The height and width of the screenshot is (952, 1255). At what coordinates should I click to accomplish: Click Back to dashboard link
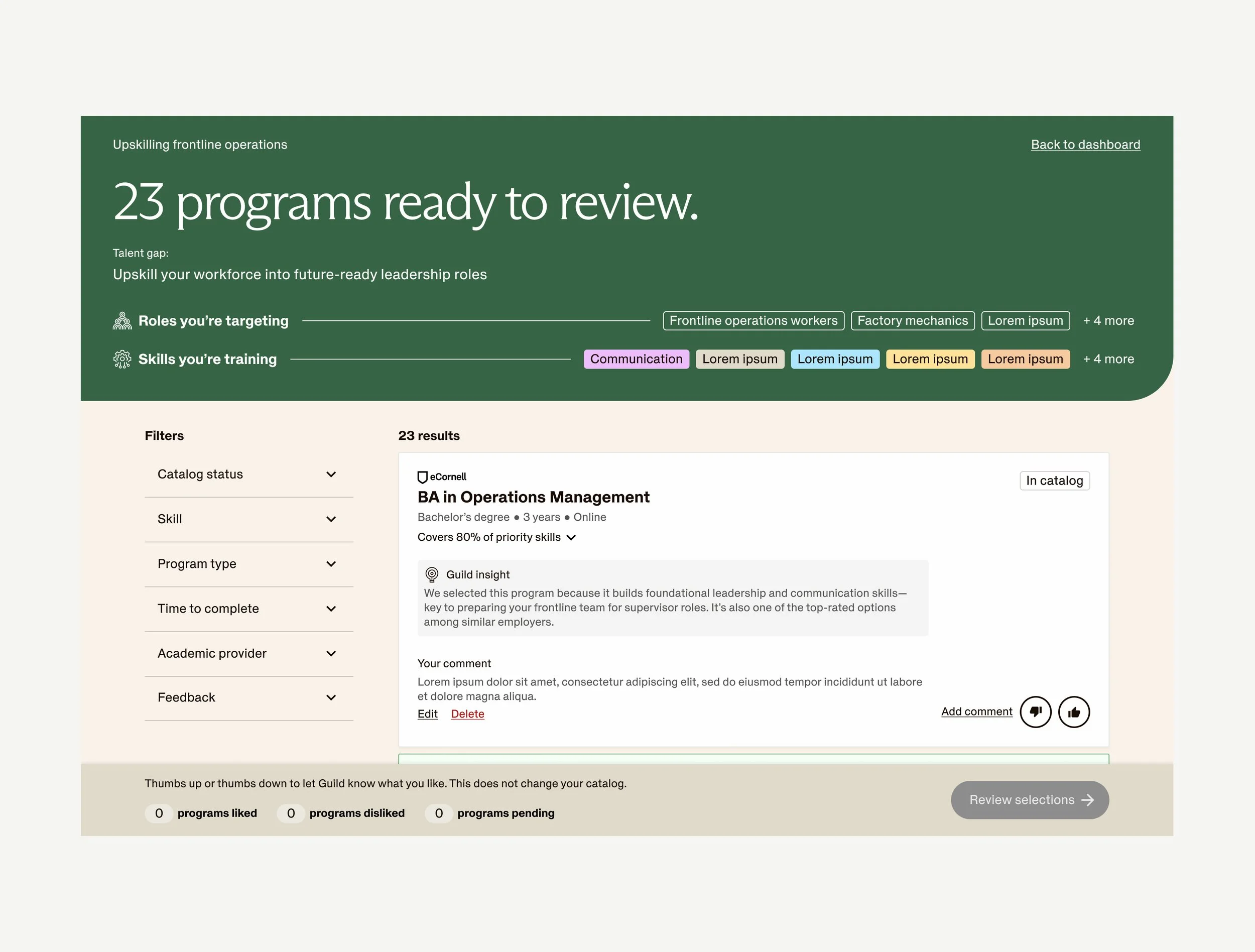coord(1085,145)
